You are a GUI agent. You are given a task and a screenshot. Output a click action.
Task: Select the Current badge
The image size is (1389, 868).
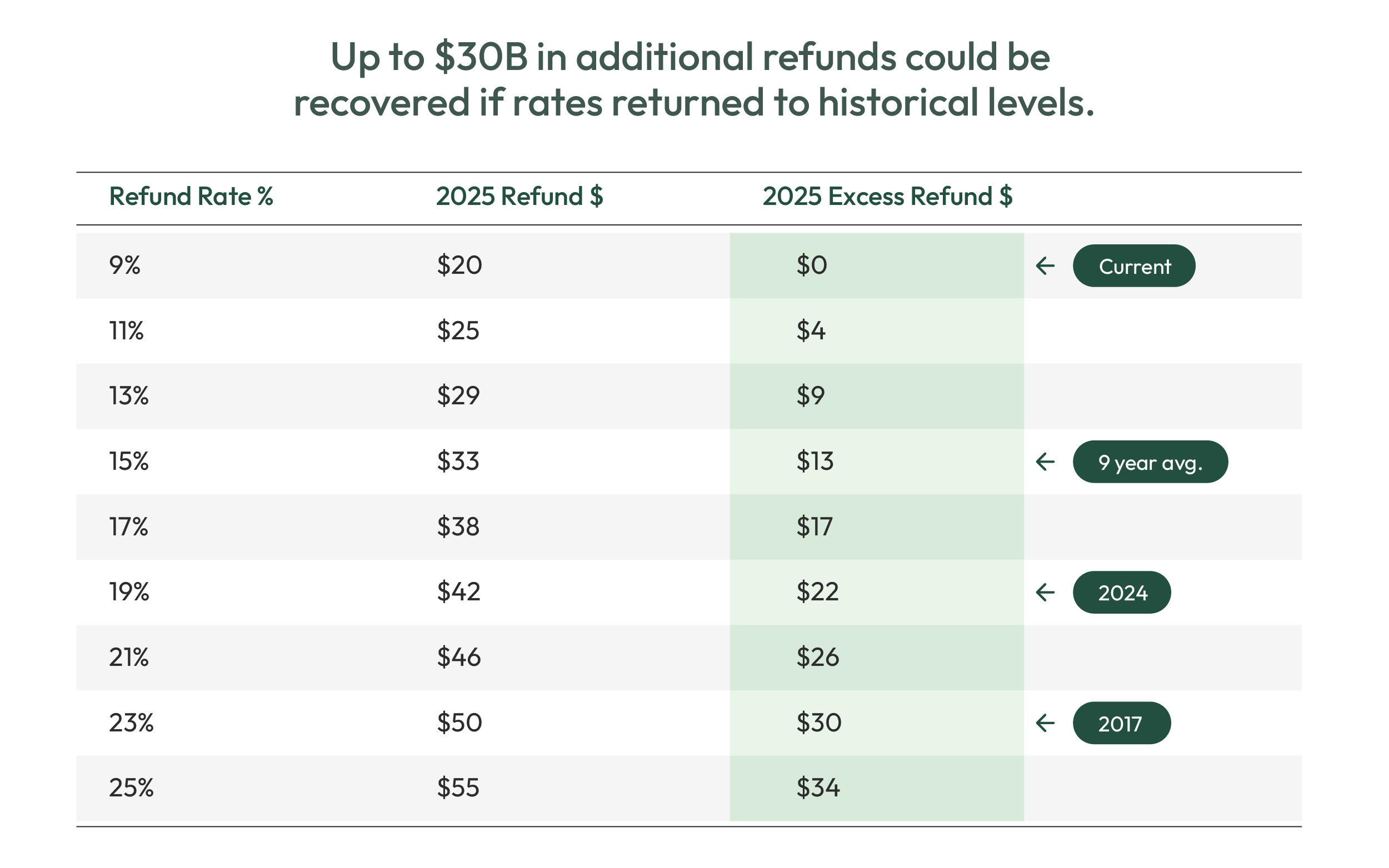1133,266
